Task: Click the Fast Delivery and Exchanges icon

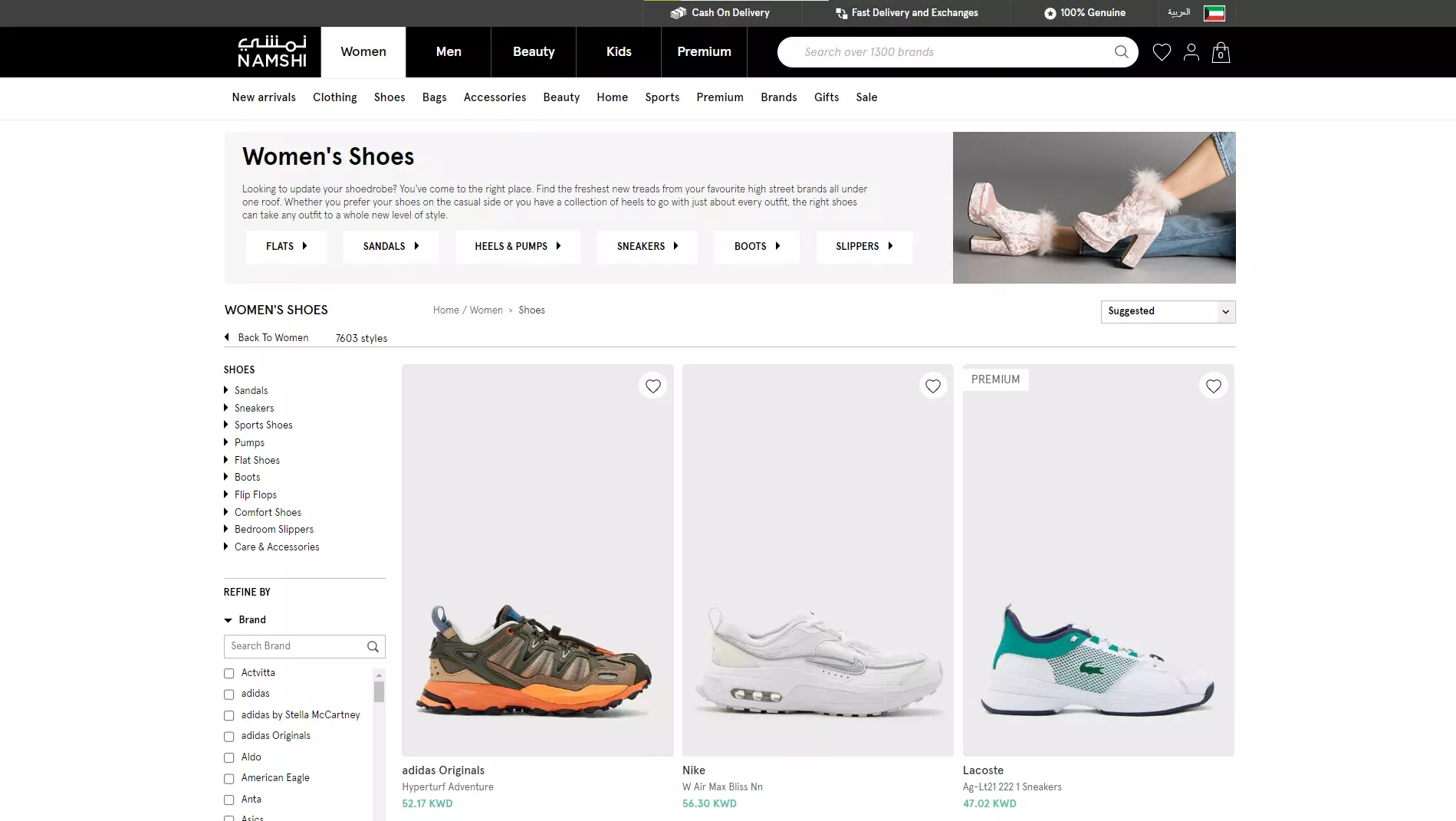Action: click(x=841, y=13)
